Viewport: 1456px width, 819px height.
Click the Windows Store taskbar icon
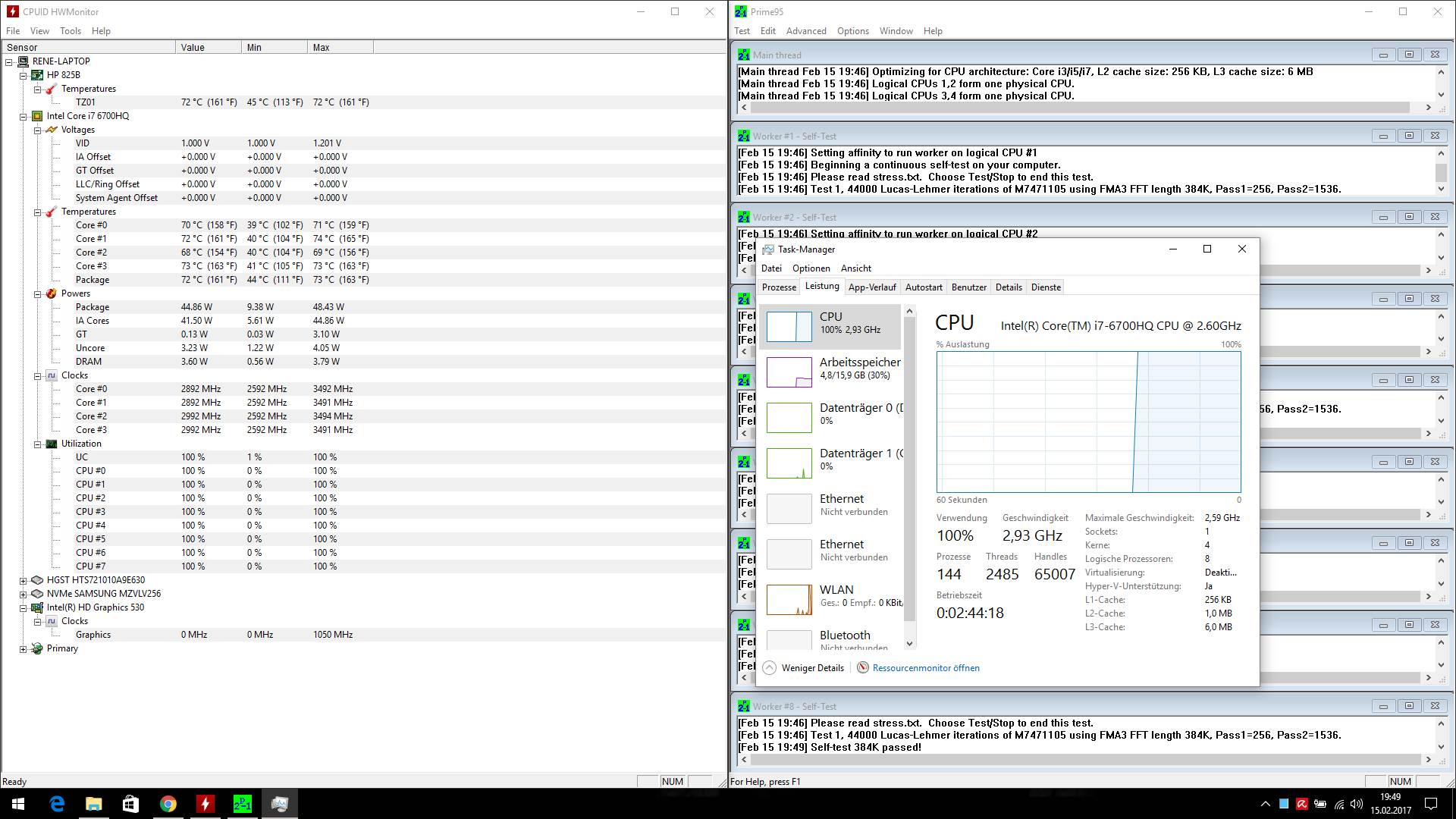130,804
